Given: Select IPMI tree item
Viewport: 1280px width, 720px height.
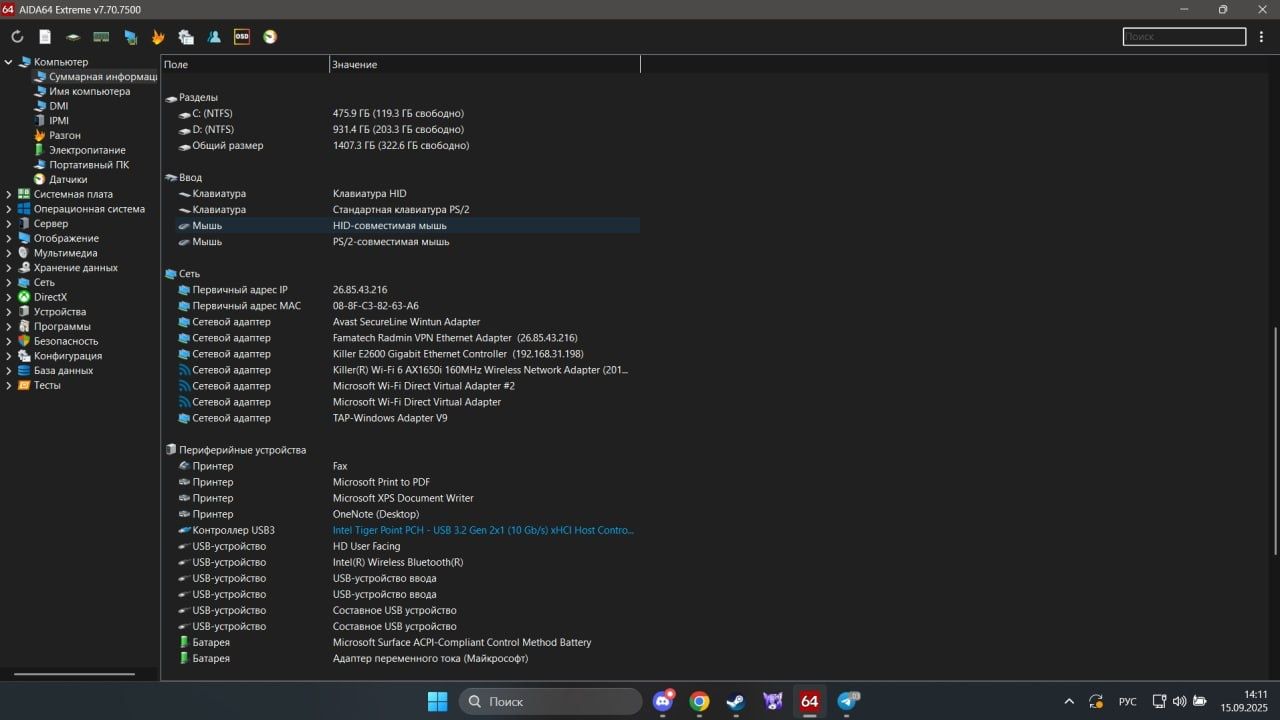Looking at the screenshot, I should (x=59, y=121).
